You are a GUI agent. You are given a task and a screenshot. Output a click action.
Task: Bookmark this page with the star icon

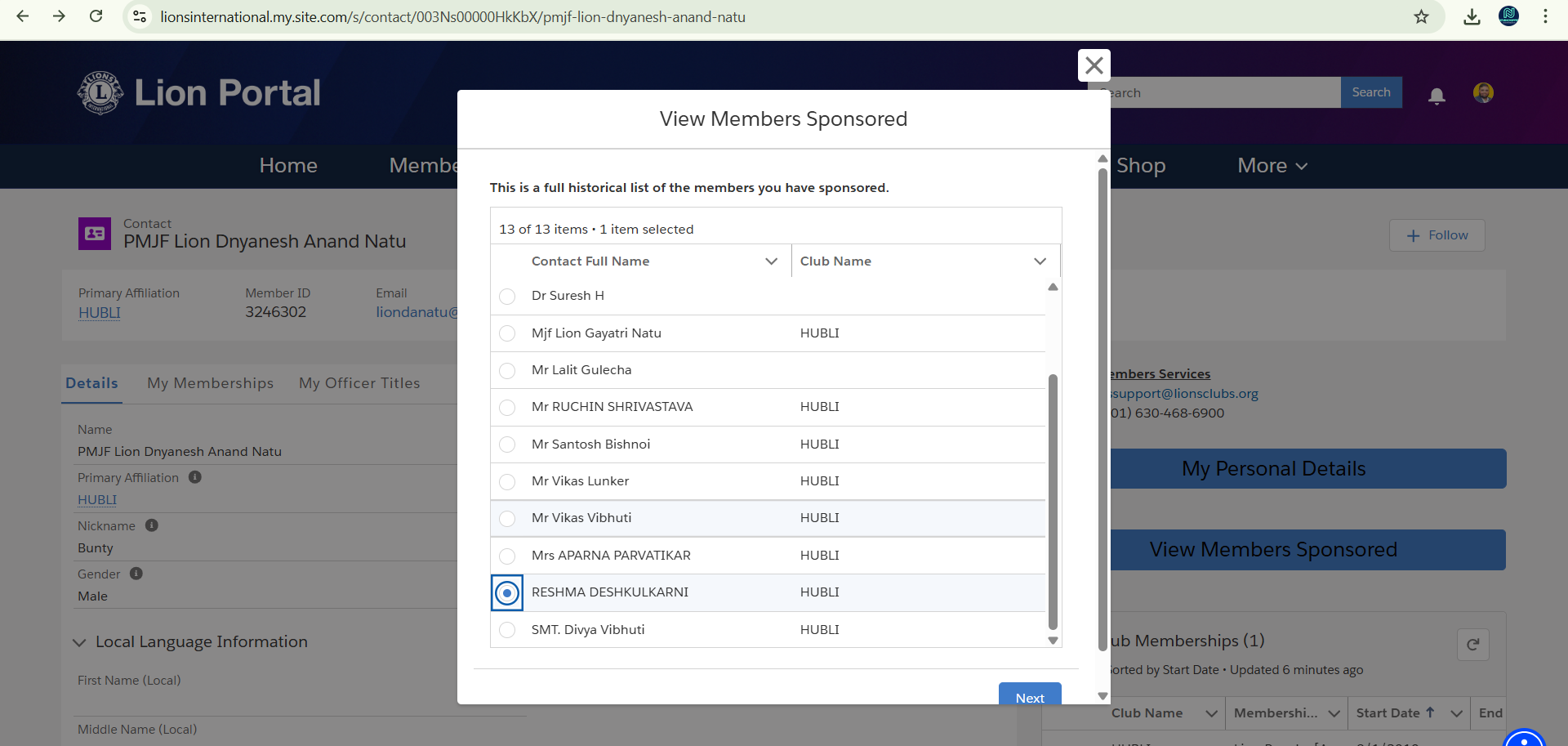click(1421, 17)
